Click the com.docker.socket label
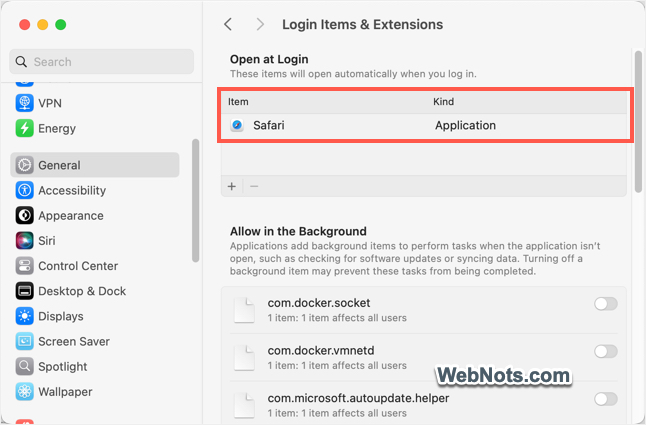The image size is (646, 425). click(319, 303)
